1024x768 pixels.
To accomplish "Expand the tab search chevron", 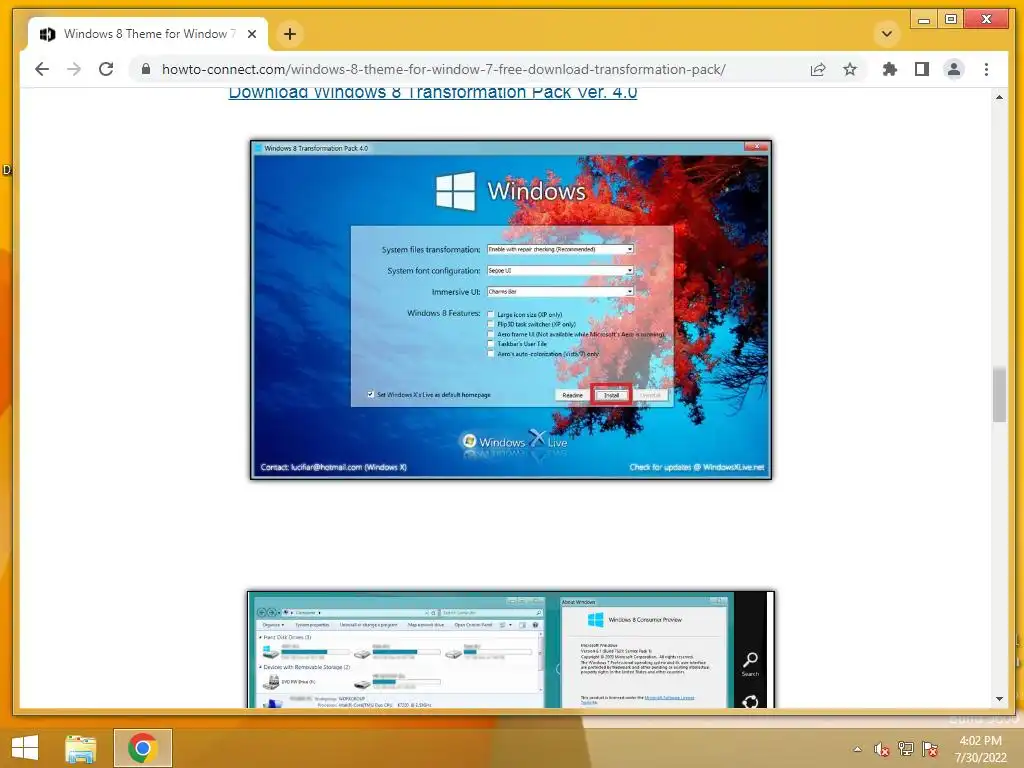I will point(886,34).
